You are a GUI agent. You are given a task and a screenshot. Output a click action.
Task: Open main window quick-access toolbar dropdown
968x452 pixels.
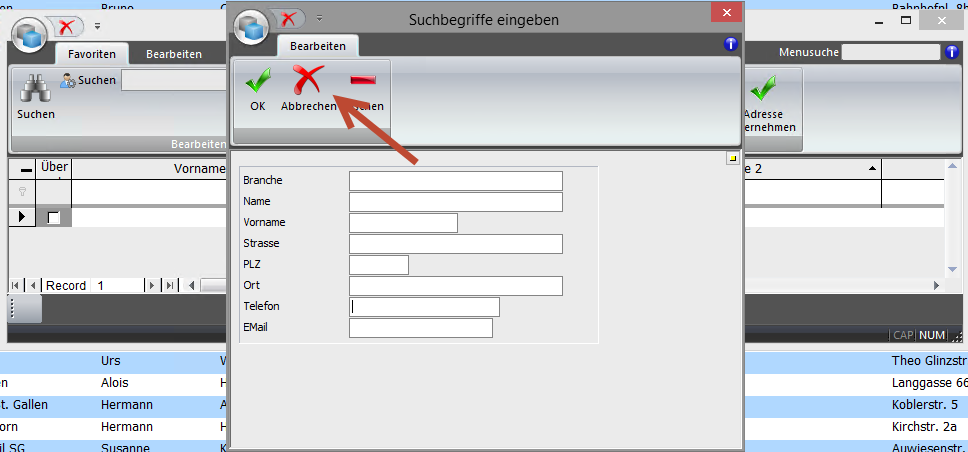coord(97,25)
